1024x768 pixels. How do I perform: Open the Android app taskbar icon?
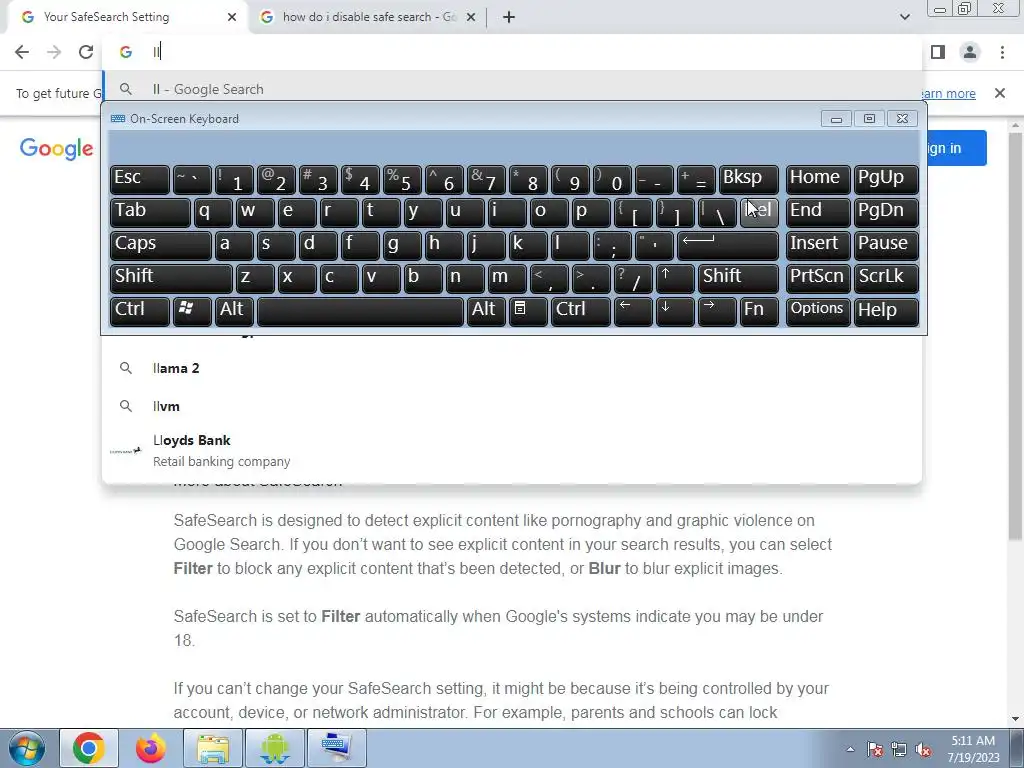[274, 748]
